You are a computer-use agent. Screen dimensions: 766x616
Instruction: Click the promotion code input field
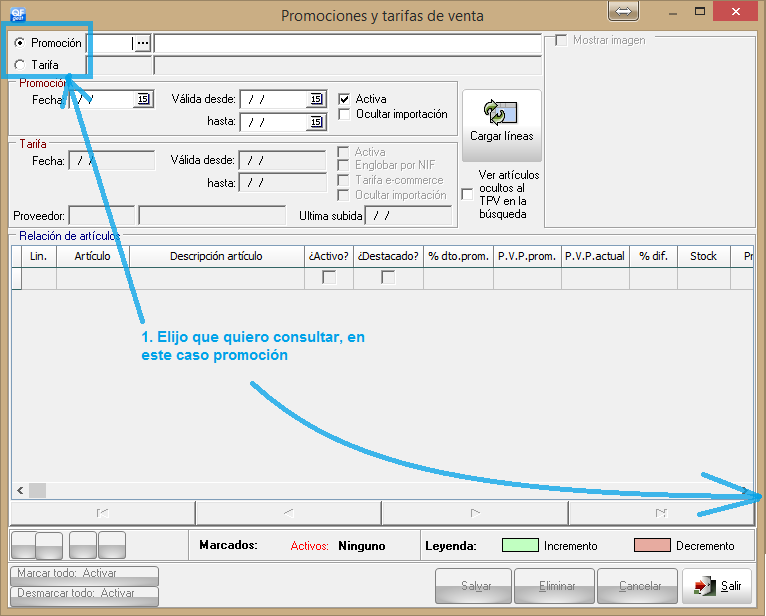[113, 43]
